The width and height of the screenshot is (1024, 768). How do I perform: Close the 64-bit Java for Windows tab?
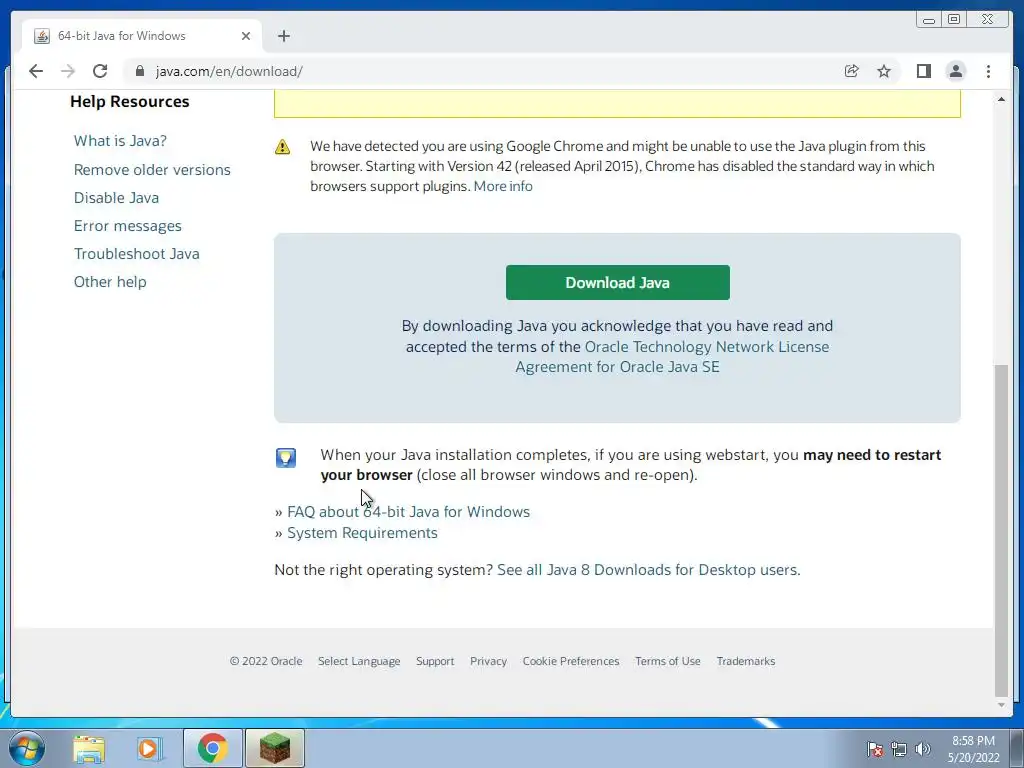pyautogui.click(x=246, y=36)
